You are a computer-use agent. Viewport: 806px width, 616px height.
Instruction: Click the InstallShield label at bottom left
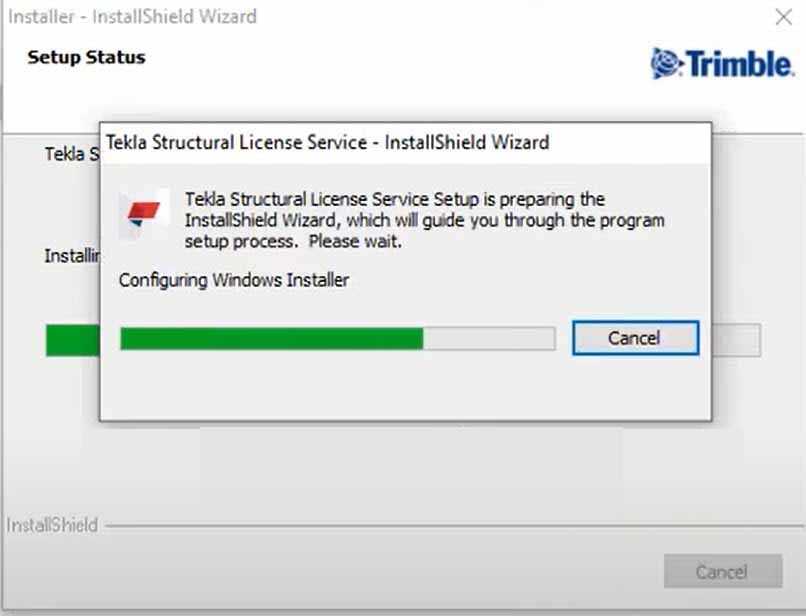coord(52,525)
